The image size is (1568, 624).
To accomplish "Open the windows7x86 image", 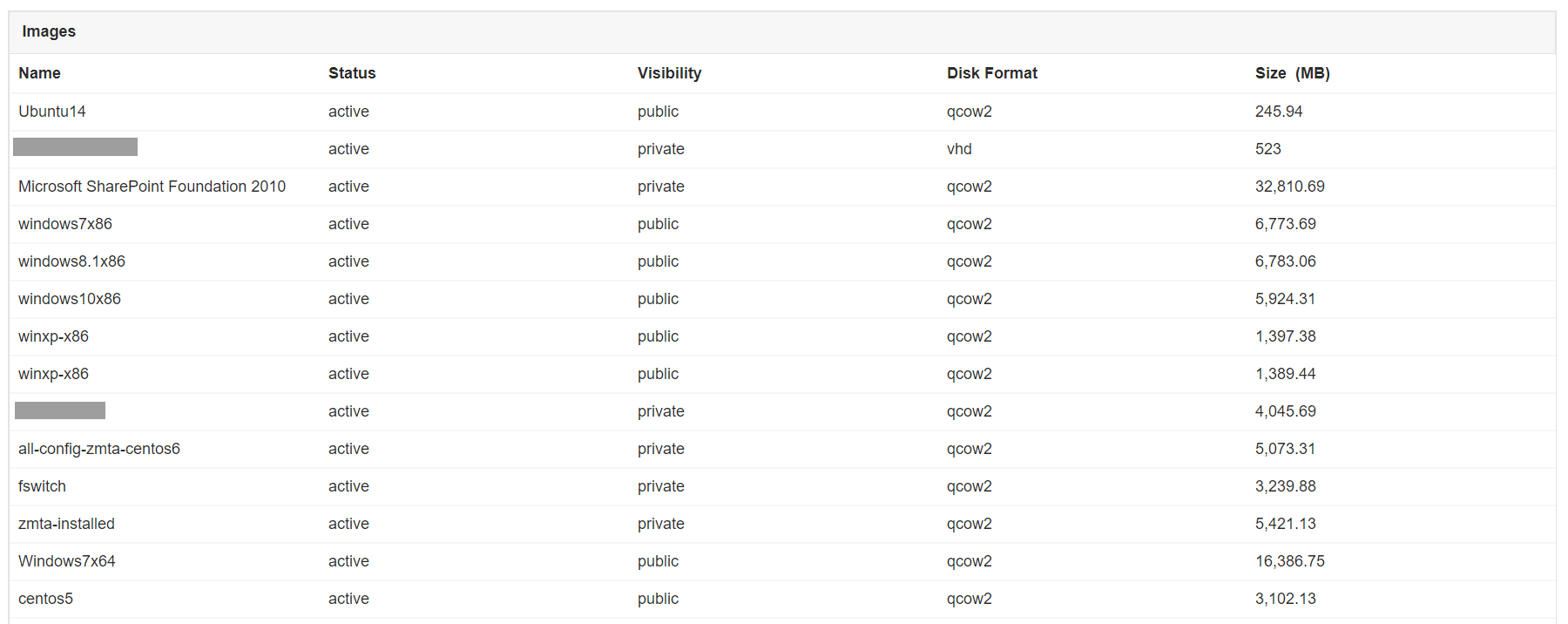I will pyautogui.click(x=65, y=224).
